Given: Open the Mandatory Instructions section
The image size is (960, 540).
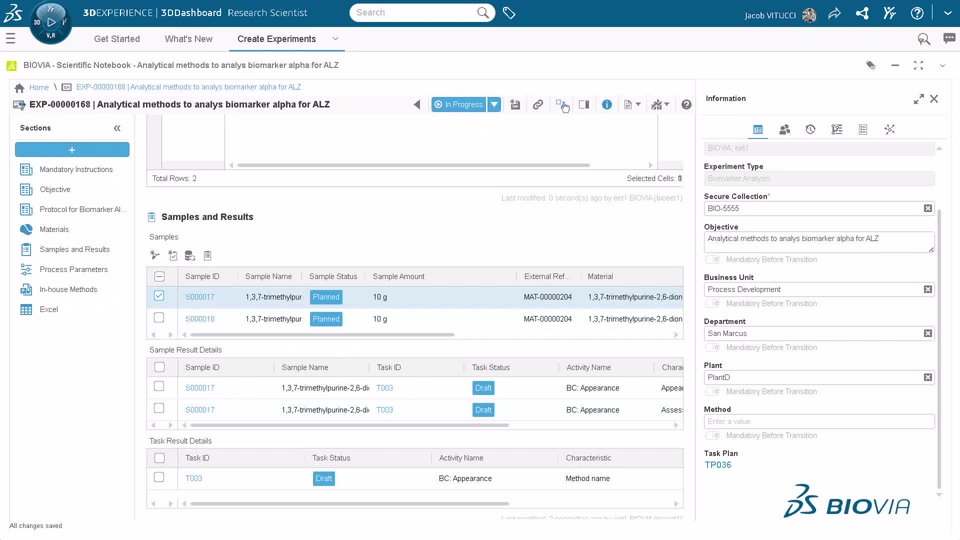Looking at the screenshot, I should [76, 170].
